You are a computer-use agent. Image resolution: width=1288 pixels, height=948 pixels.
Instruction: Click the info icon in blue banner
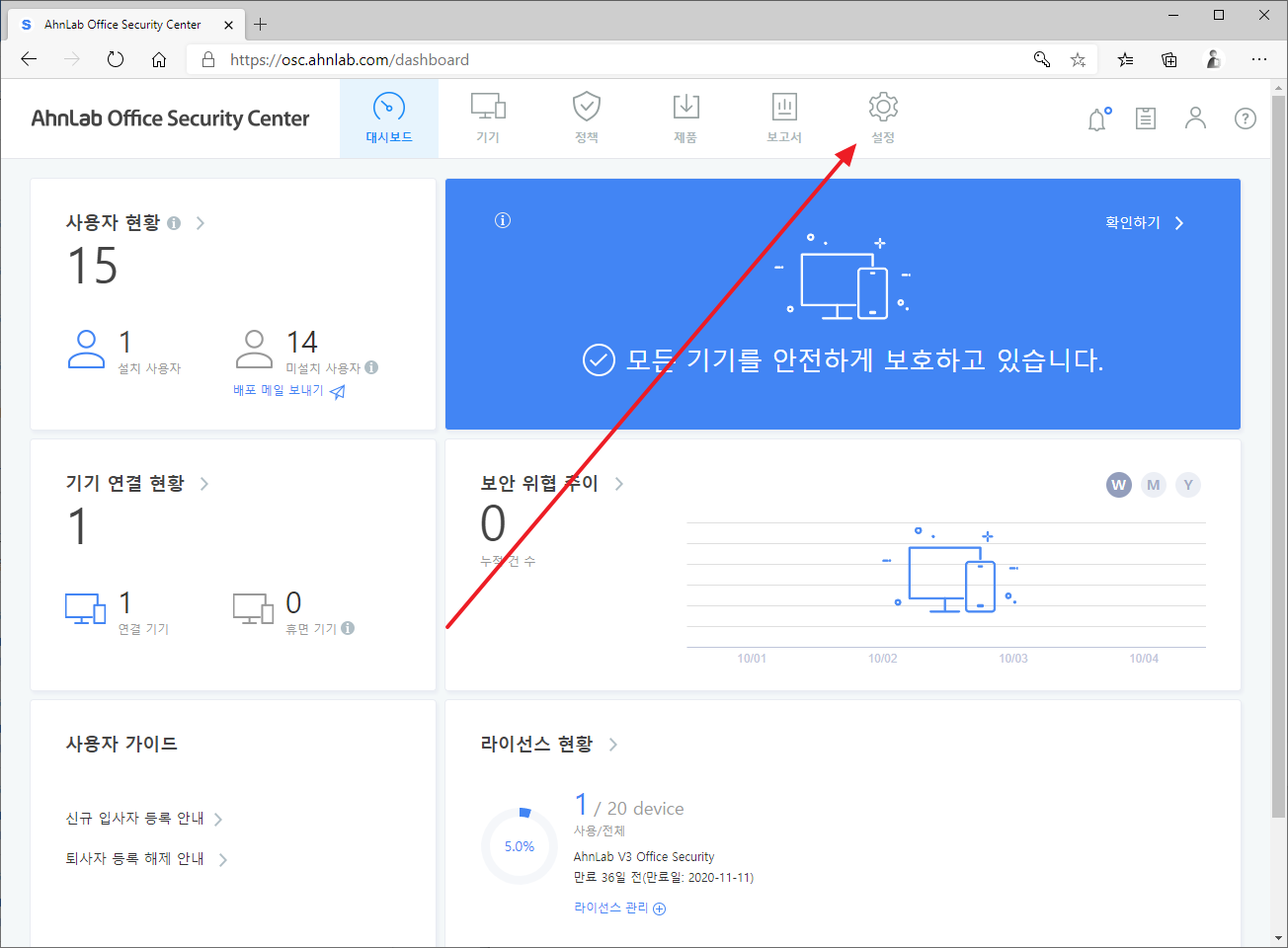(x=503, y=220)
